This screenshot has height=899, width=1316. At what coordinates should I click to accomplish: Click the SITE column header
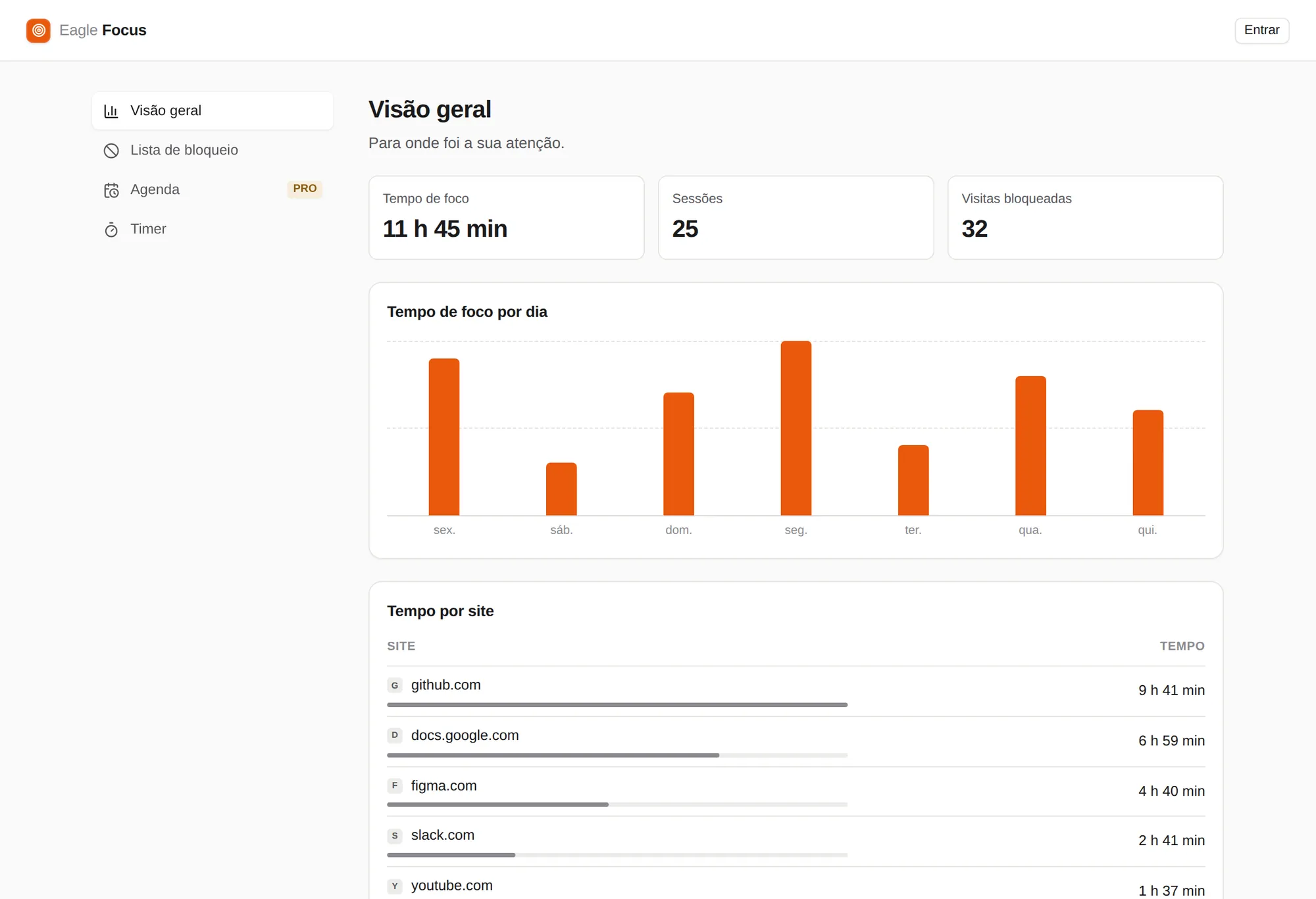[401, 646]
